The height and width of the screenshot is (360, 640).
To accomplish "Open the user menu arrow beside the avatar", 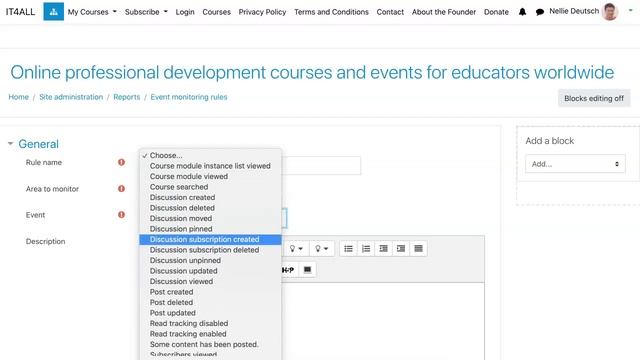I will click(x=630, y=10).
